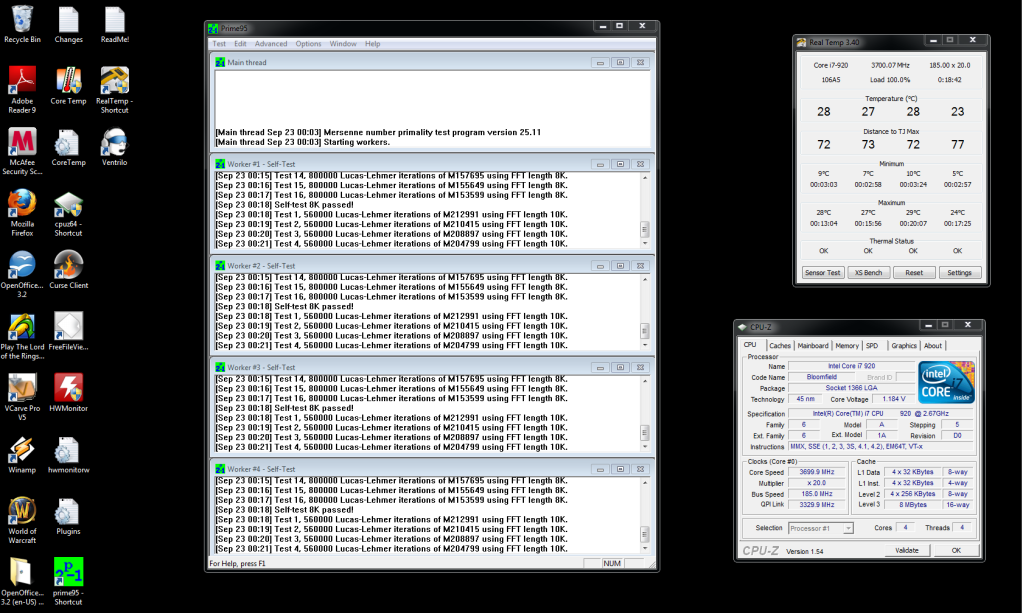Image resolution: width=1023 pixels, height=613 pixels.
Task: Launch VCarve Pro V5 icon
Action: [22, 397]
